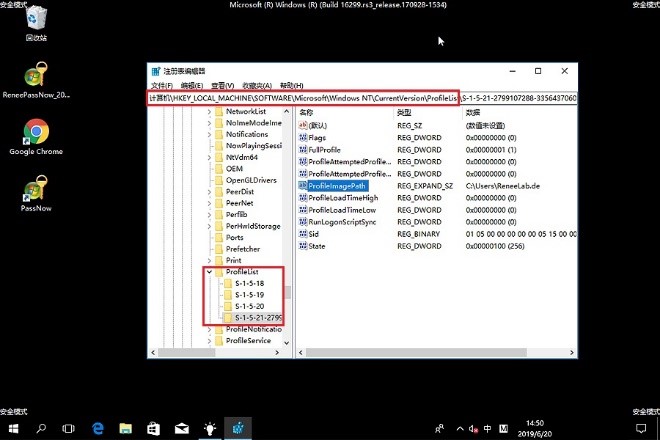Open Microsoft Store from taskbar
660x440 pixels.
point(153,429)
